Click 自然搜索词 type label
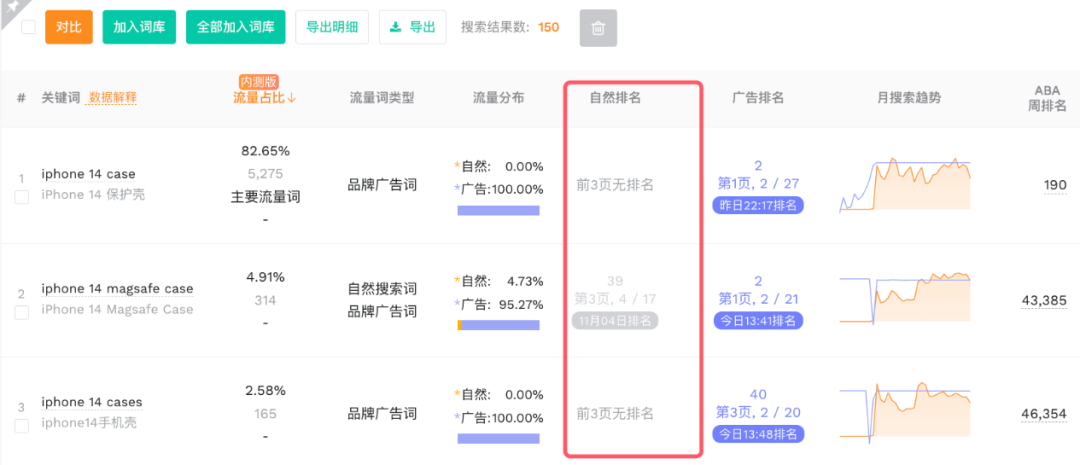 click(x=382, y=289)
